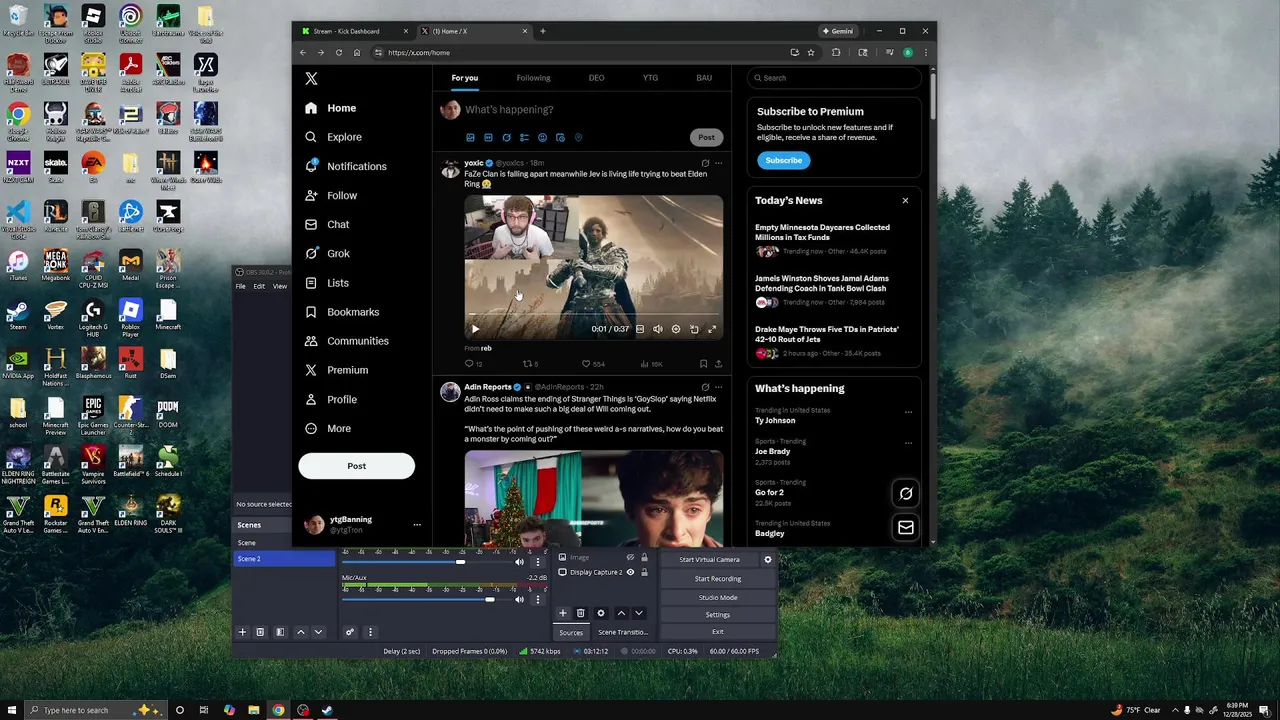Open Explore in X sidebar
Viewport: 1280px width, 720px height.
pyautogui.click(x=333, y=137)
